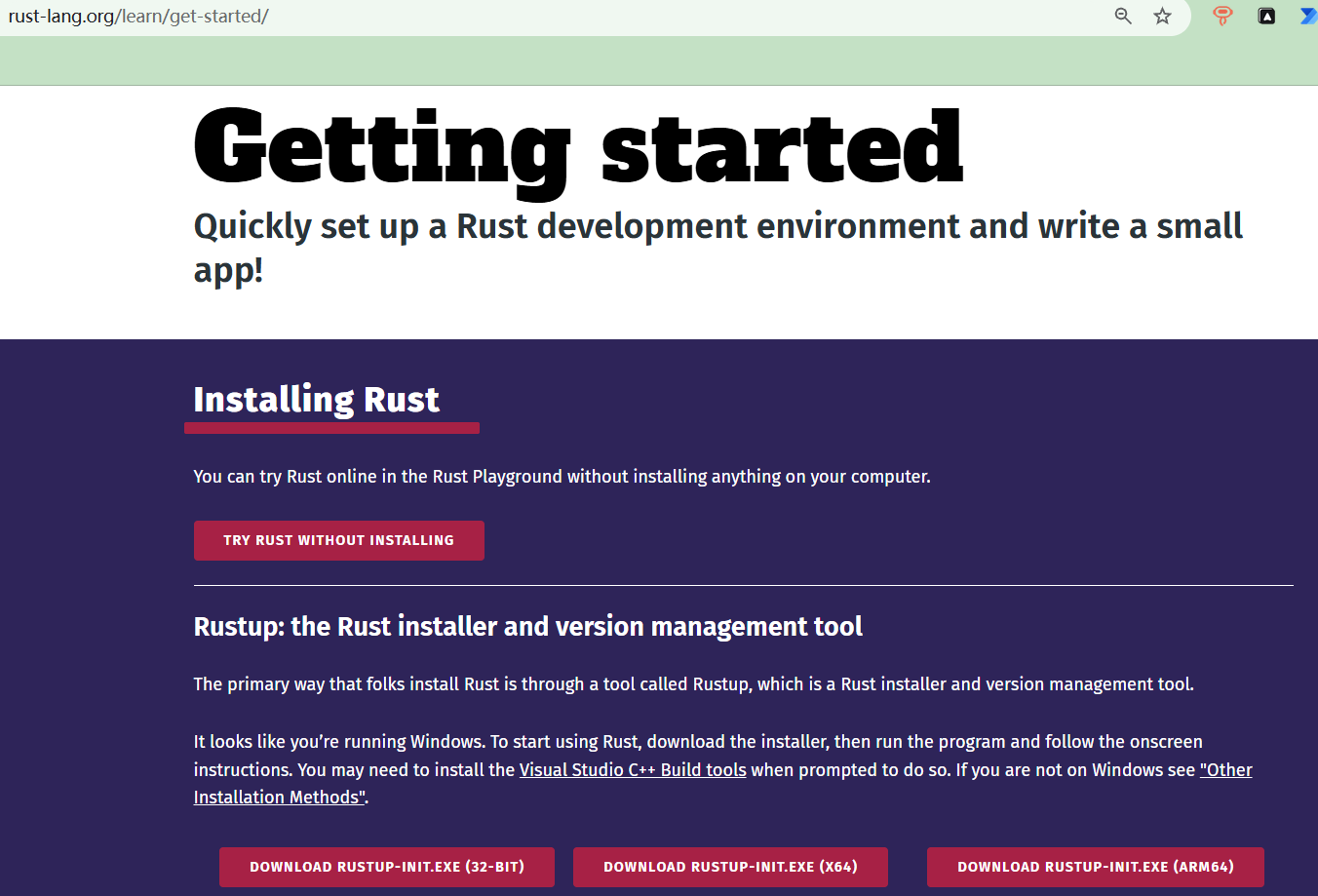This screenshot has width=1318, height=896.
Task: Click the Rust Playground intro sentence
Action: point(562,477)
